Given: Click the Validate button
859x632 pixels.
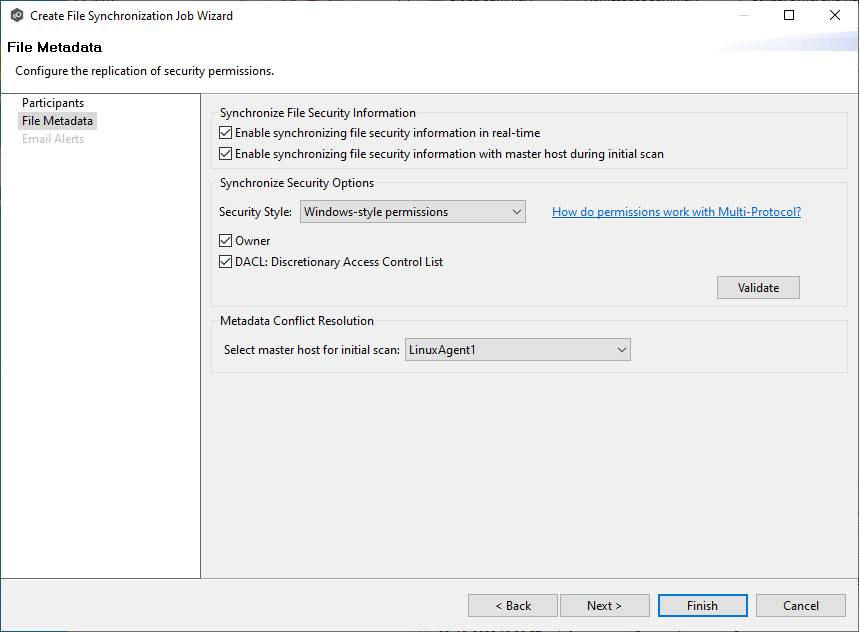Looking at the screenshot, I should [x=757, y=287].
